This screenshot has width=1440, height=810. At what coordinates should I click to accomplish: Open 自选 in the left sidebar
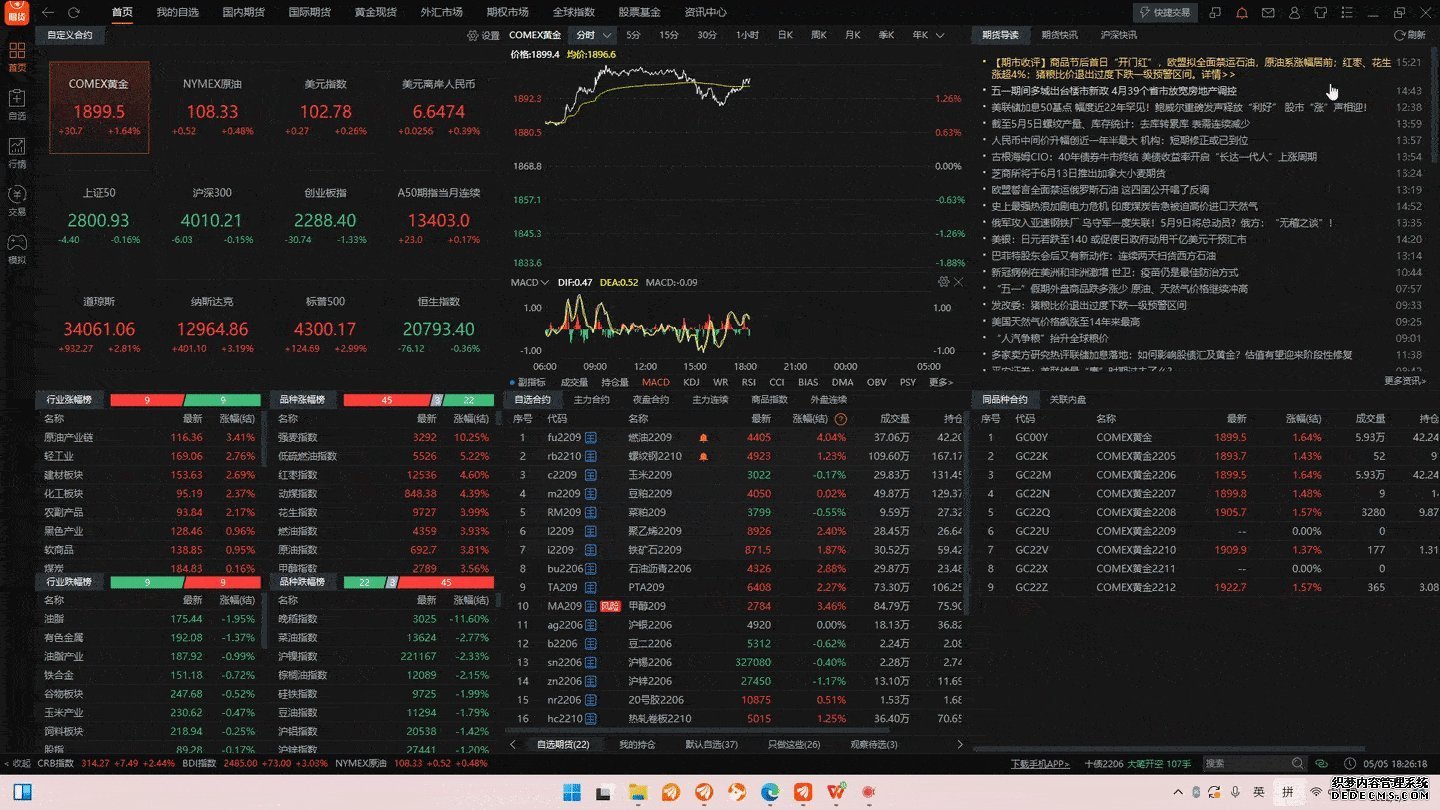pos(17,103)
